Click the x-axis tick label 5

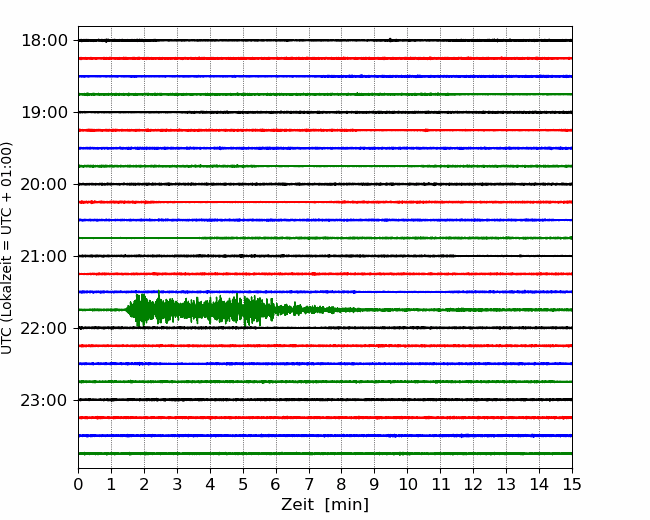coord(243,484)
